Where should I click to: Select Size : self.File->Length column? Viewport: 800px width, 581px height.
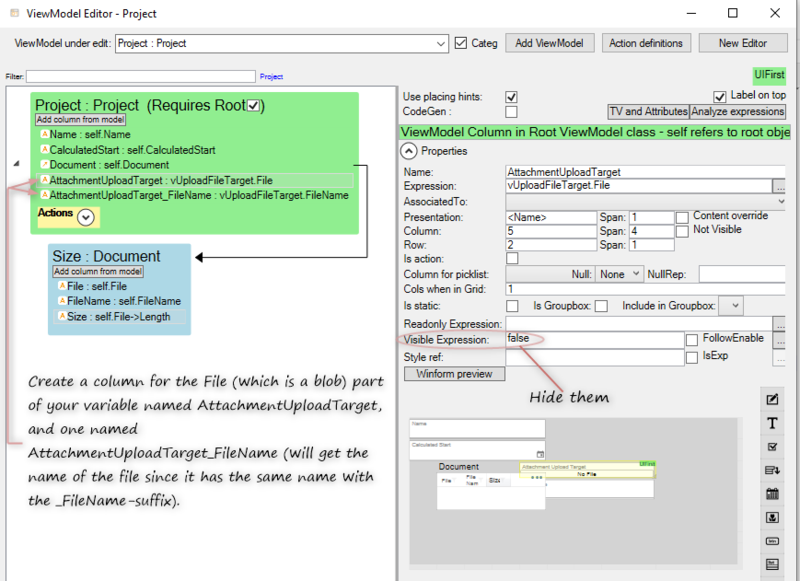point(118,317)
